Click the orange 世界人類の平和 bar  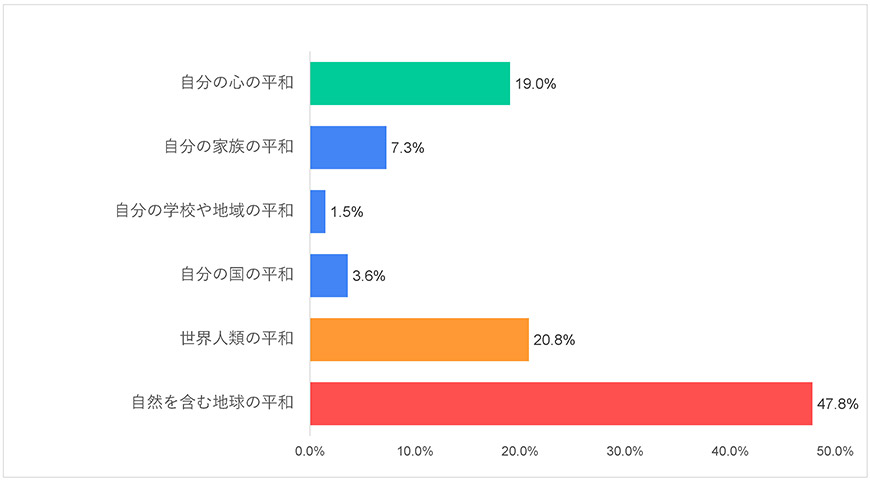(419, 339)
